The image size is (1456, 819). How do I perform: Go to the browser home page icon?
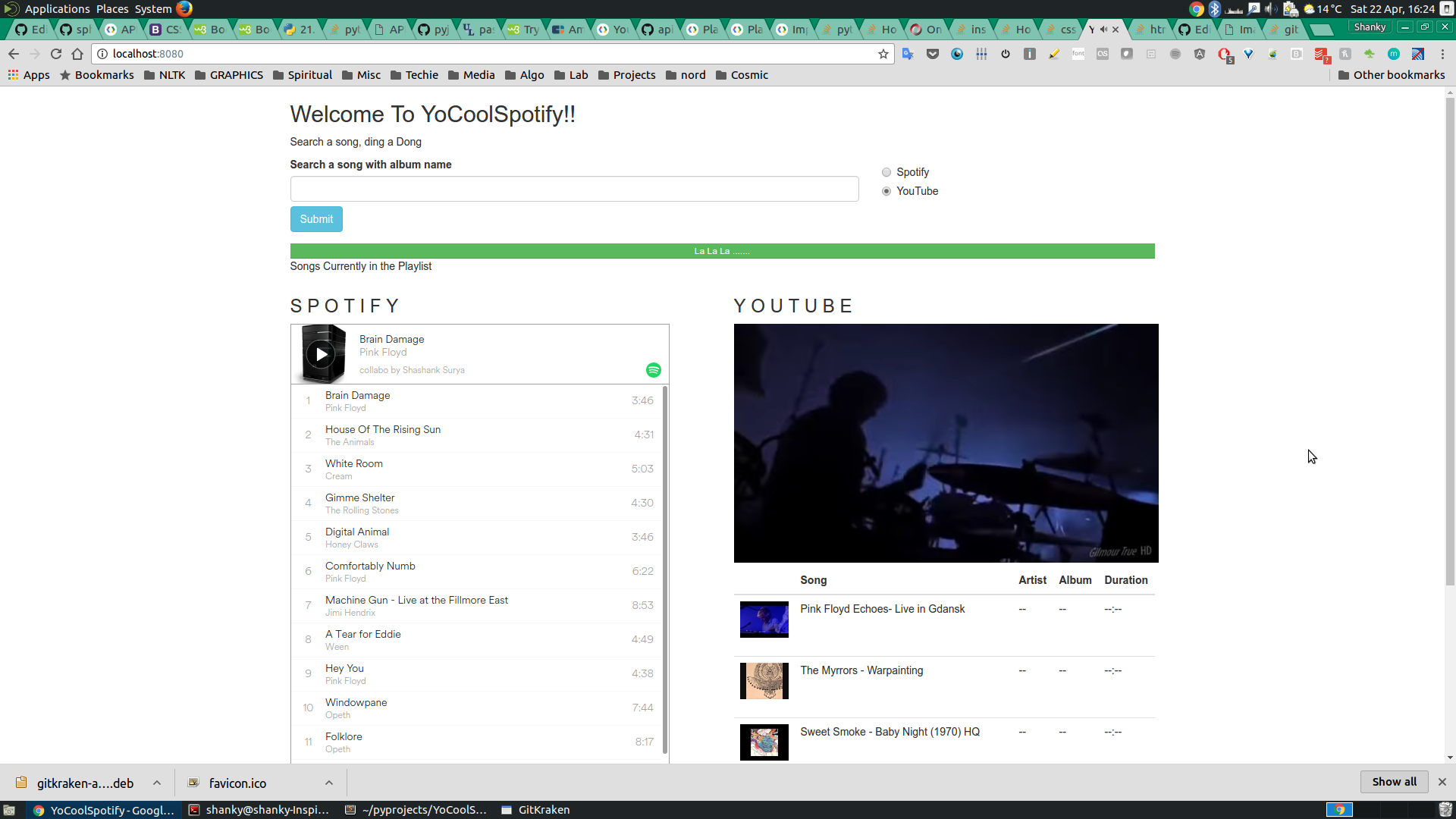(x=77, y=54)
